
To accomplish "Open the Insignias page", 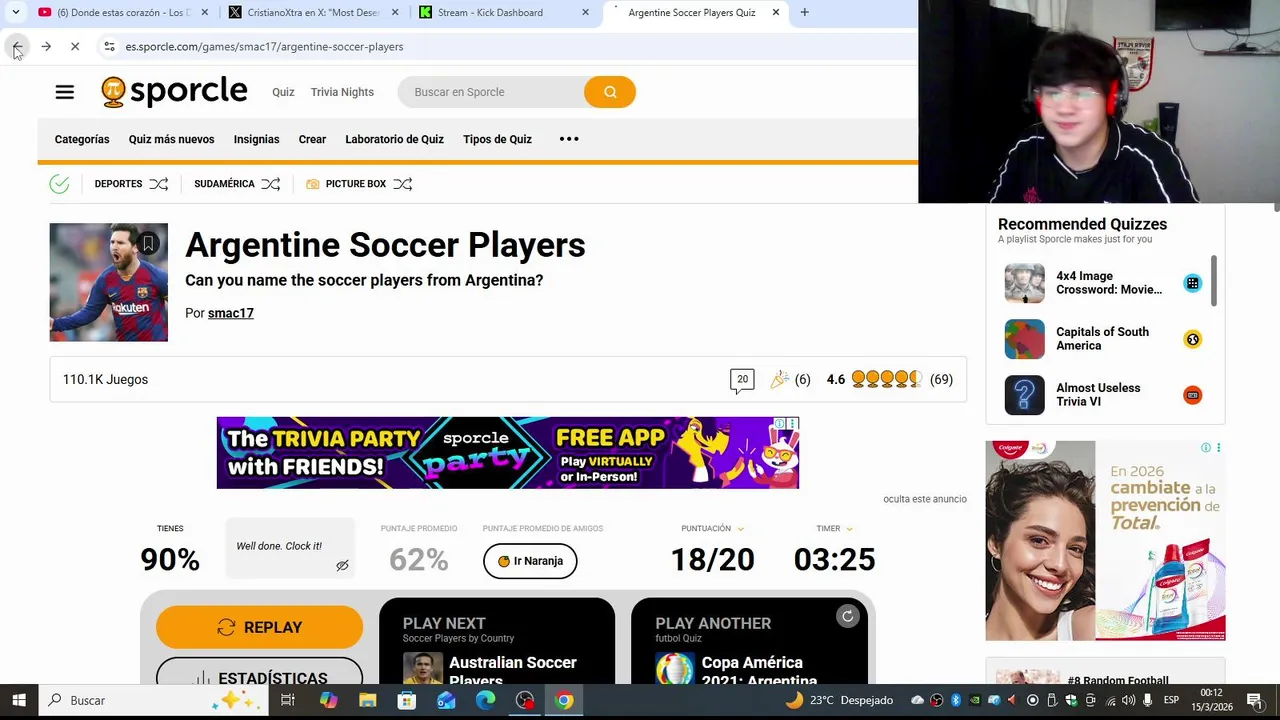I will coord(256,139).
